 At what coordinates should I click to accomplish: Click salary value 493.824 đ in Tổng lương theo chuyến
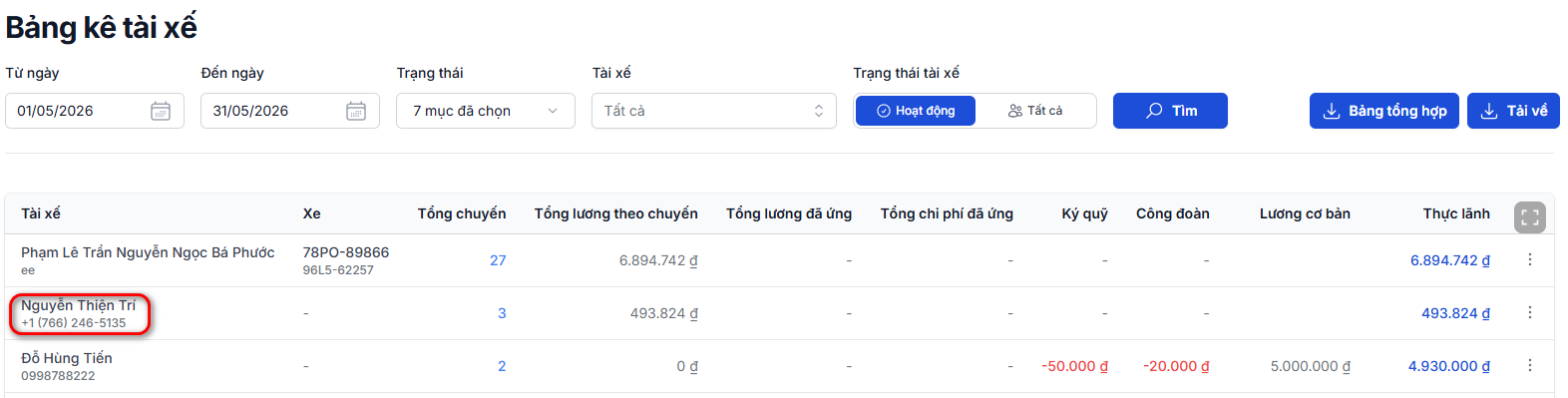(x=664, y=313)
